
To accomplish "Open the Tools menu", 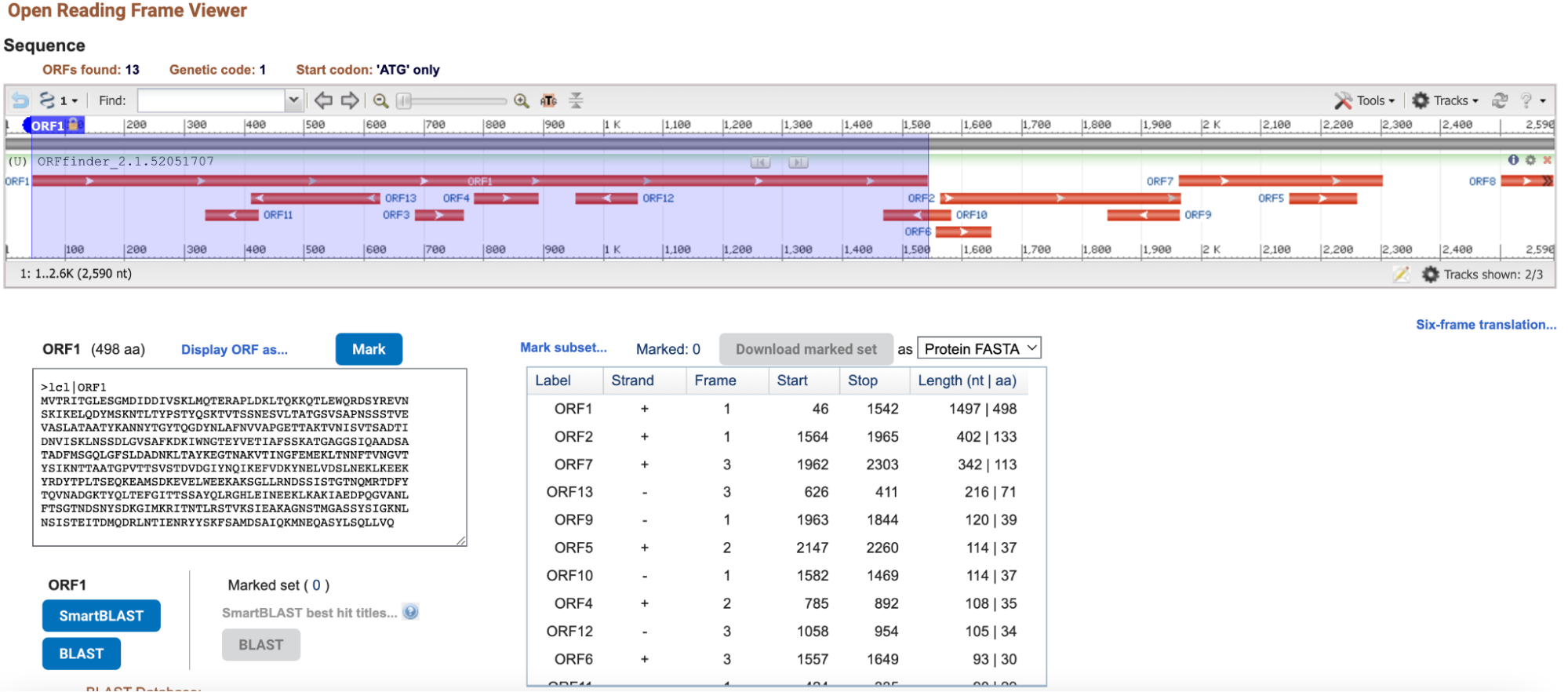I will tap(1366, 100).
